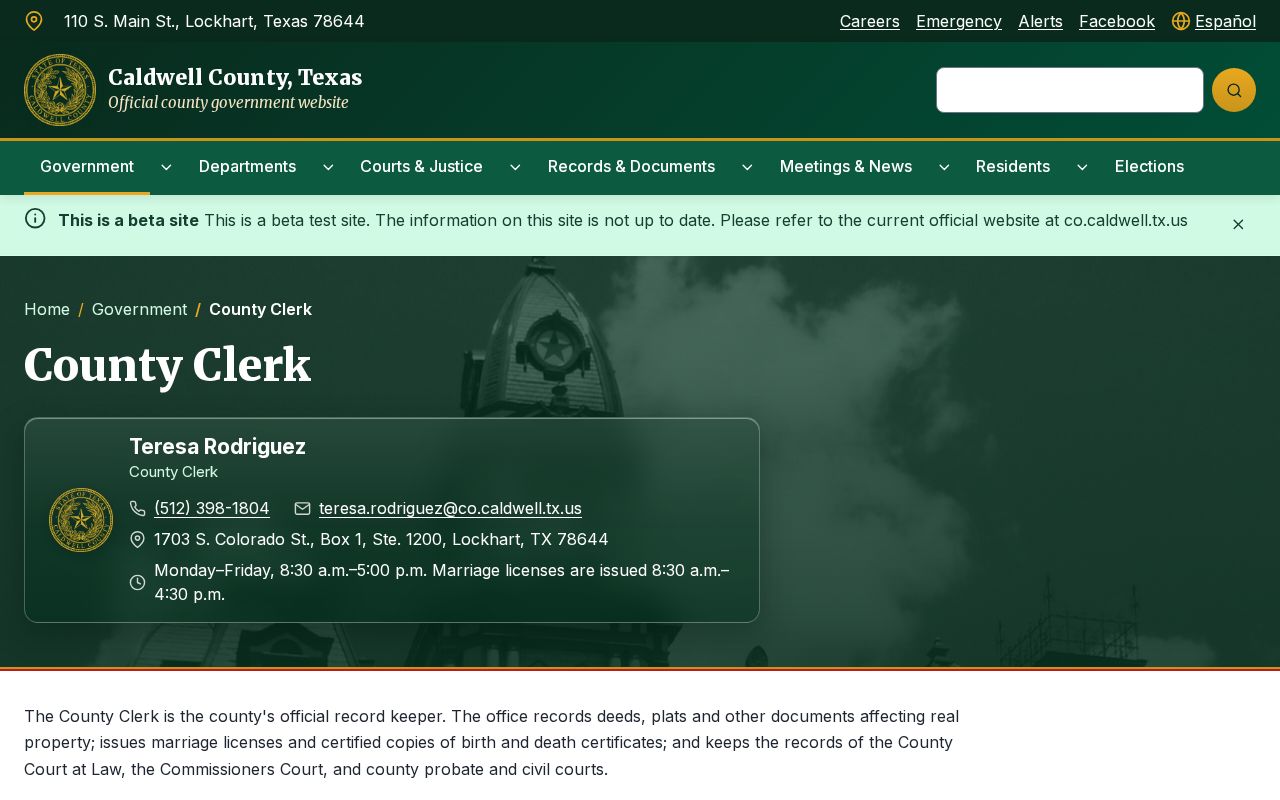Click the globe icon next to Español
Screen dimensions: 1280x800
click(x=1181, y=21)
